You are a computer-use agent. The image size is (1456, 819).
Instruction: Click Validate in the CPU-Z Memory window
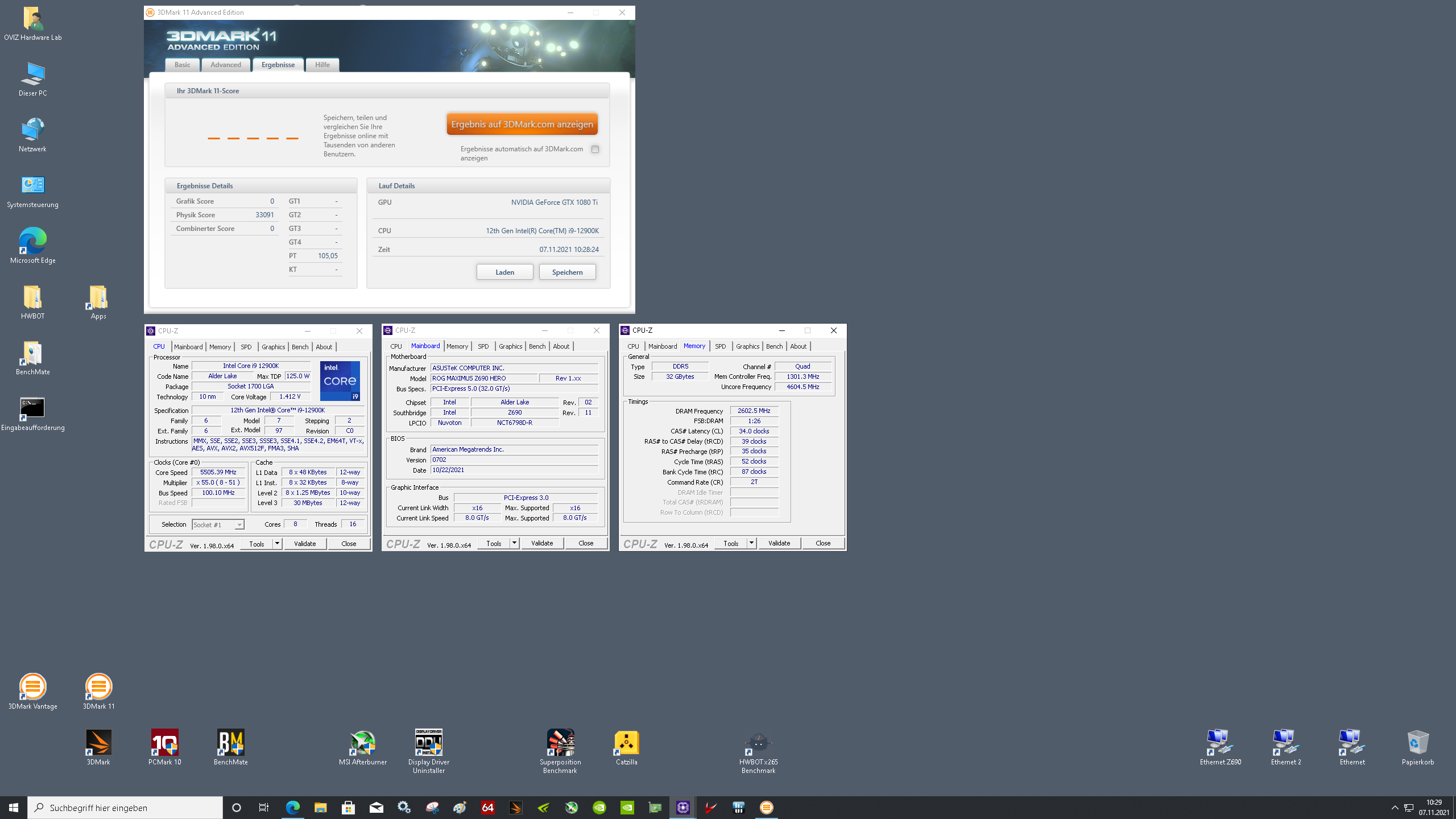[x=779, y=543]
